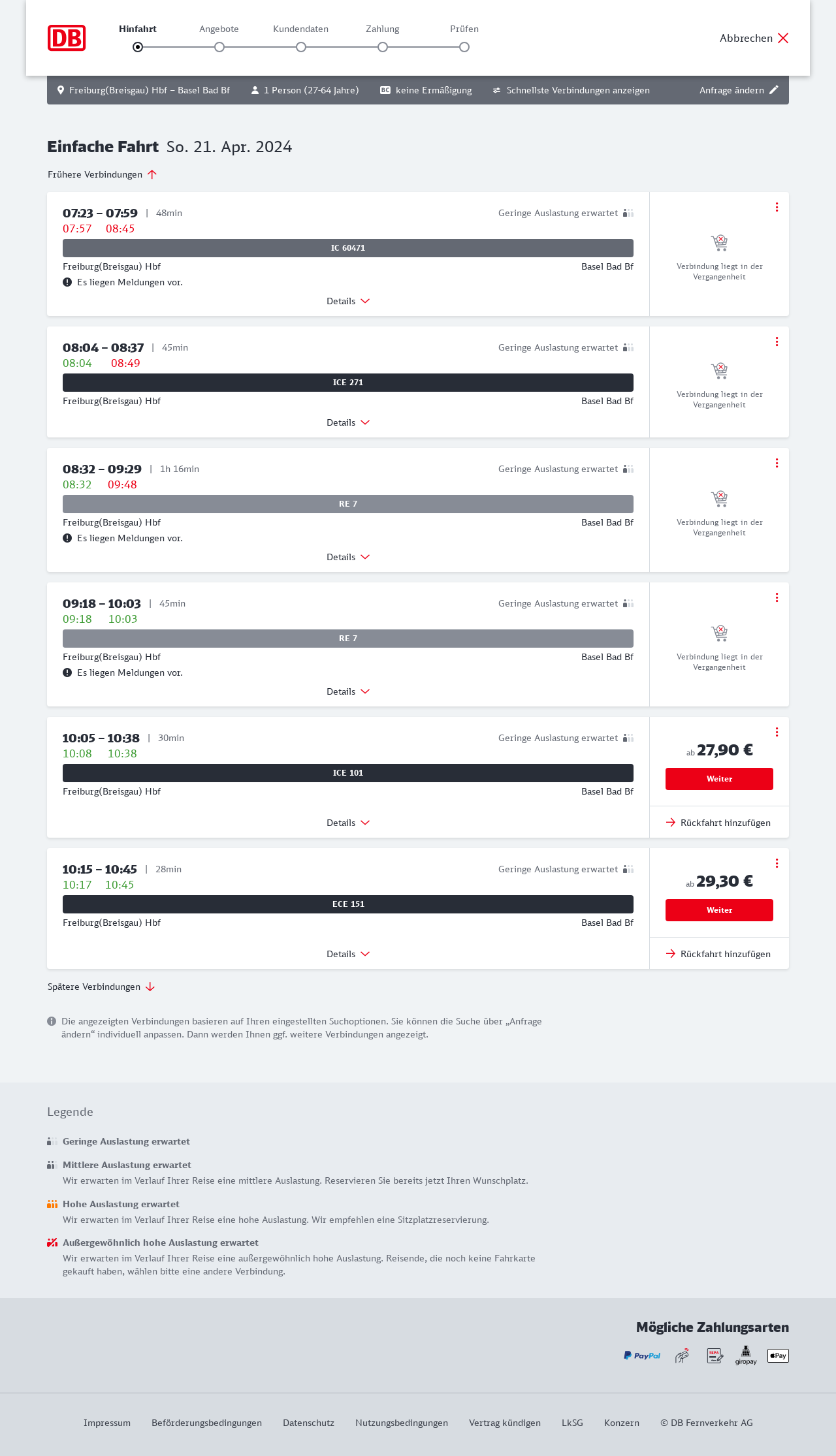This screenshot has height=1456, width=836.
Task: Add Rückfahrt to the ECE 151 connection
Action: [719, 954]
